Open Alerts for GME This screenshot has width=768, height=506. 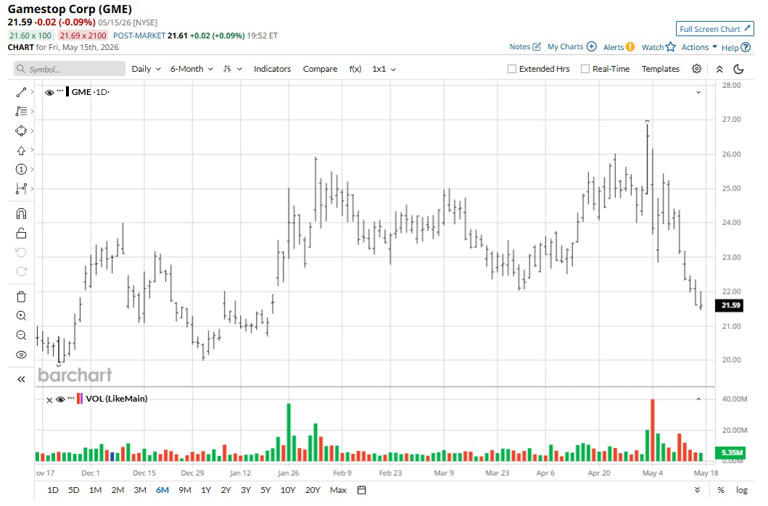tap(619, 47)
